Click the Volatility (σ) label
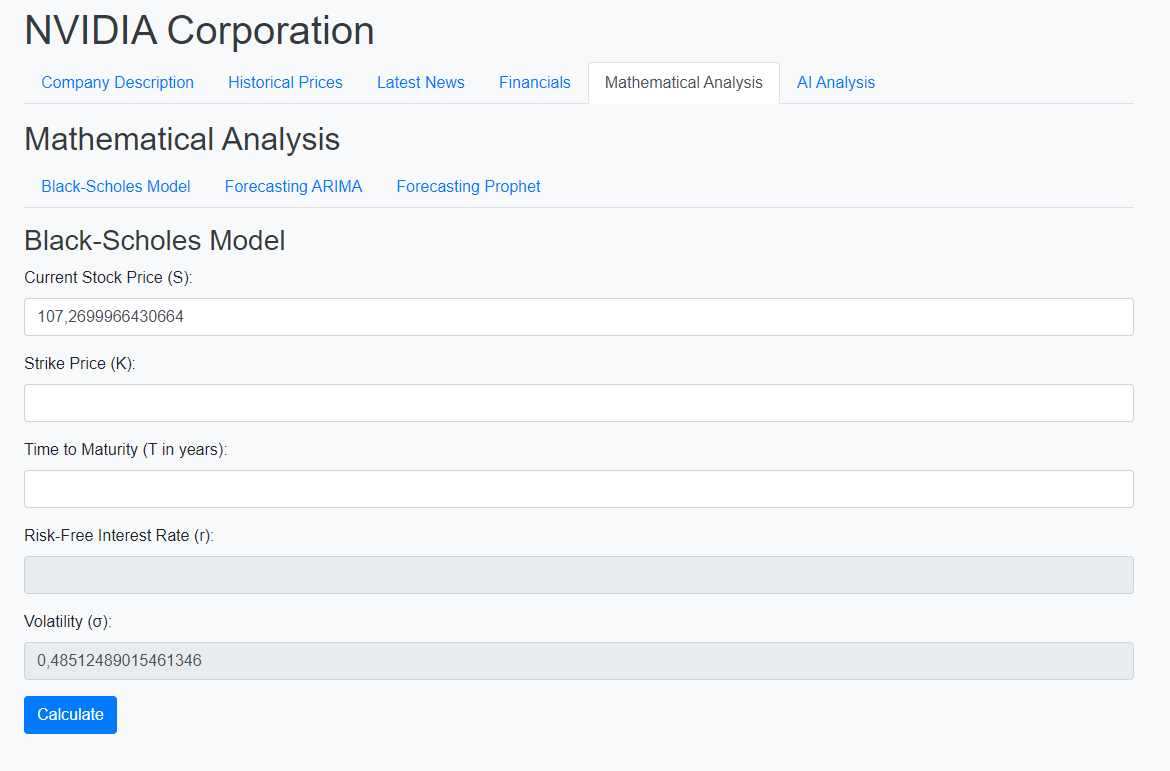Image resolution: width=1170 pixels, height=771 pixels. pyautogui.click(x=68, y=621)
